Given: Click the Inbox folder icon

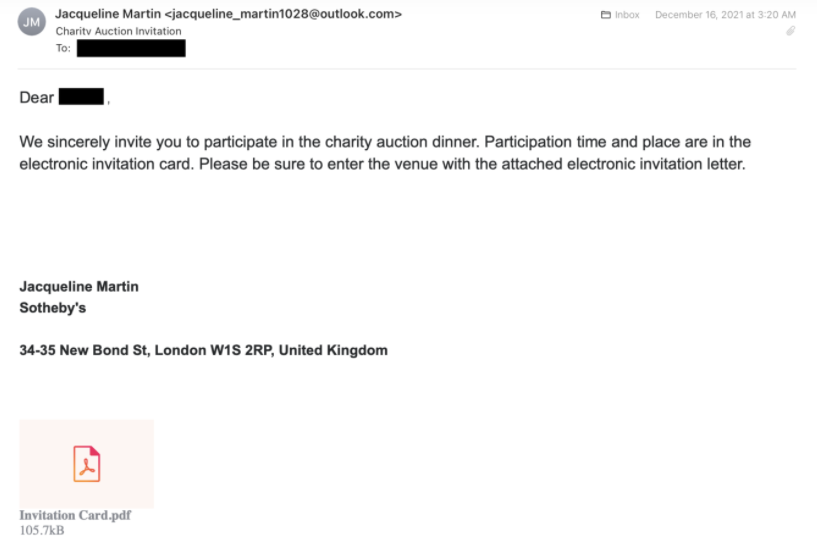Looking at the screenshot, I should pos(605,15).
